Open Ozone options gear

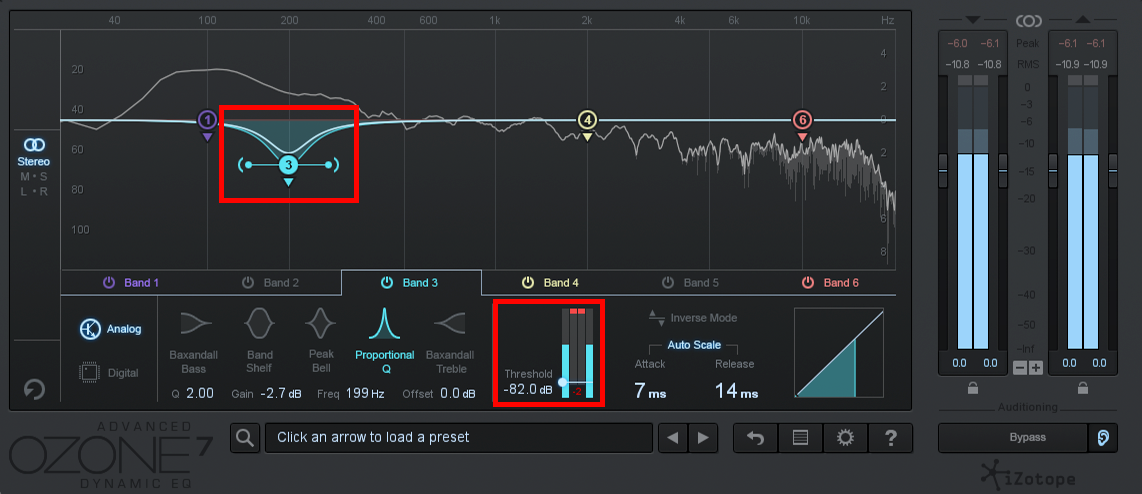pos(845,438)
